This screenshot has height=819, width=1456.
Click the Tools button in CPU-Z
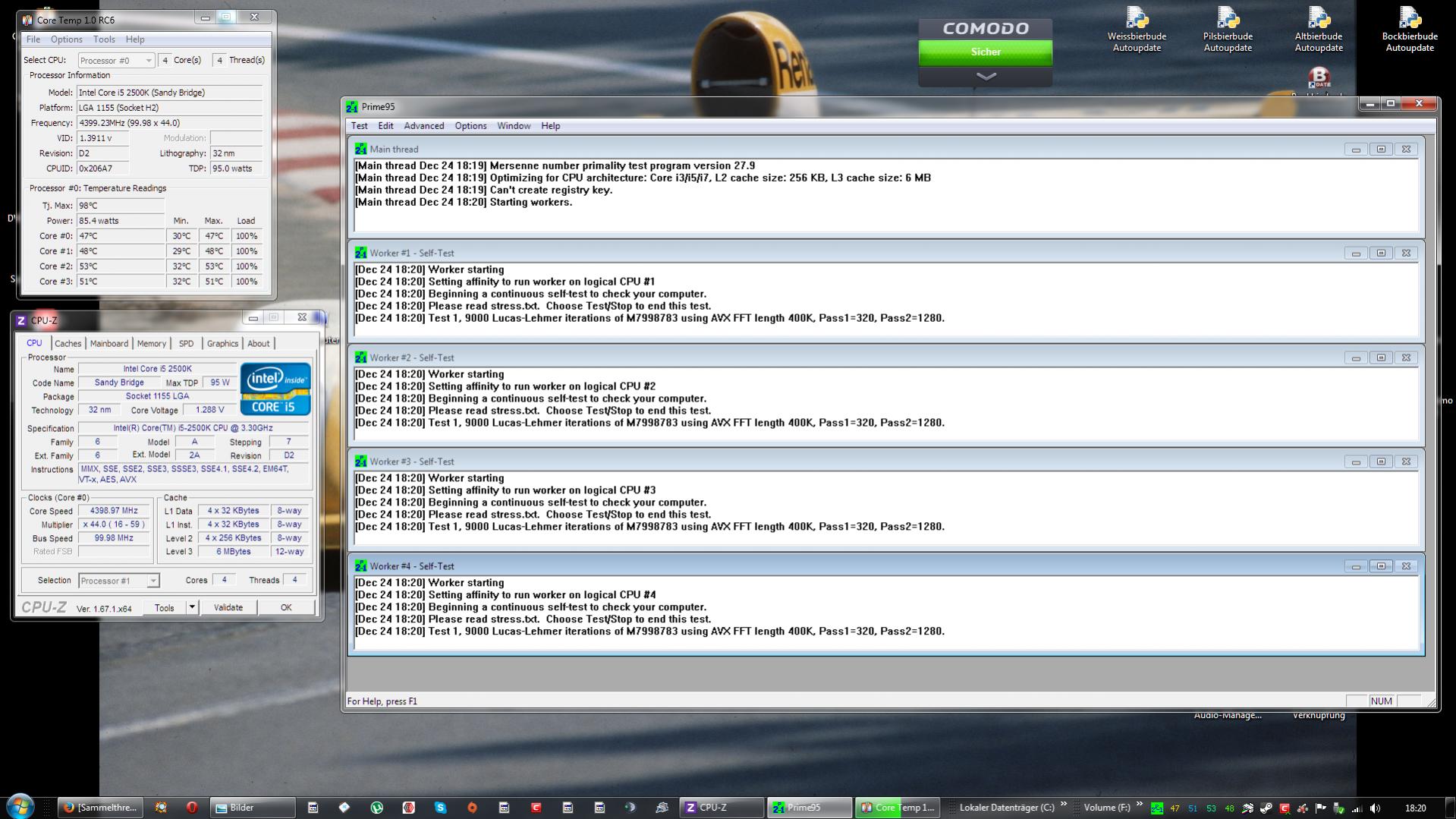pyautogui.click(x=164, y=607)
